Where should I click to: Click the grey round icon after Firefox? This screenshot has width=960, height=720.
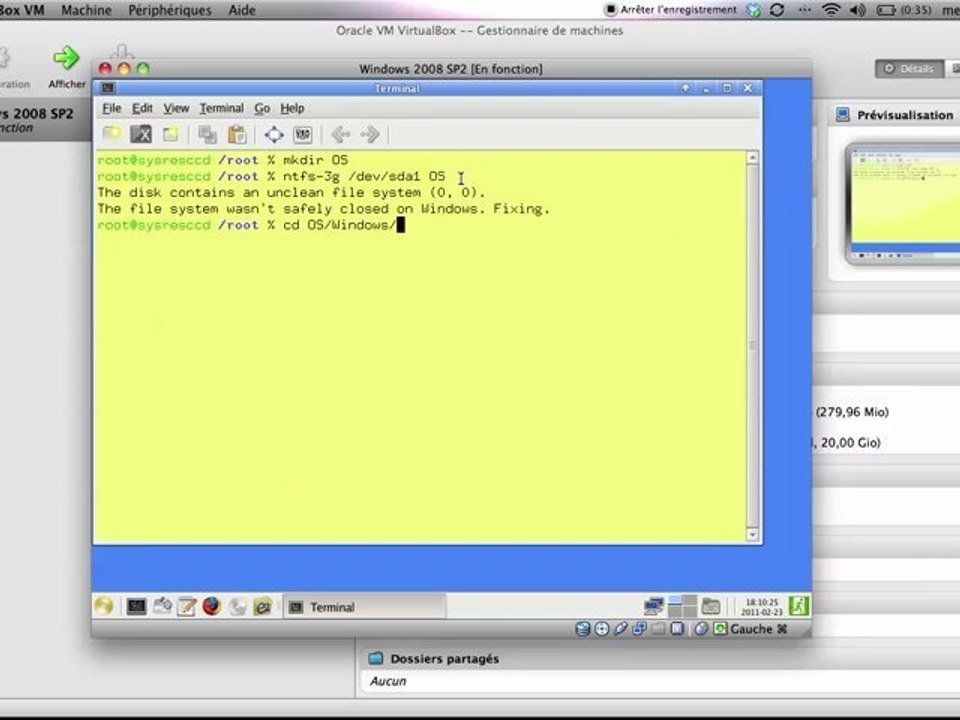238,606
